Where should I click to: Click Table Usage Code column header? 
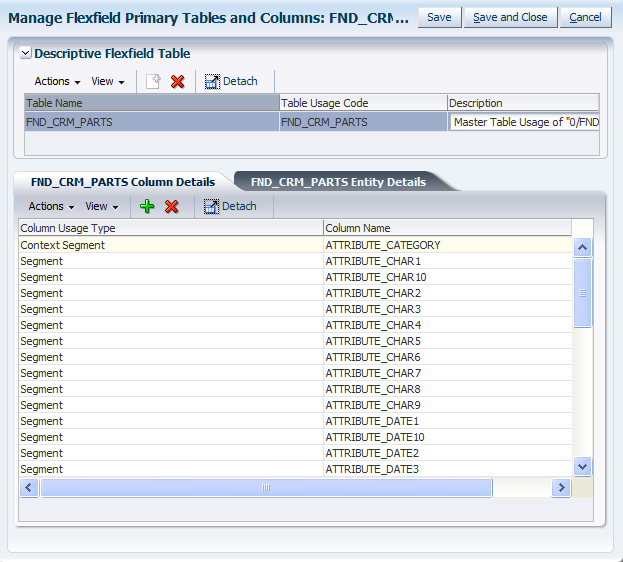point(363,103)
